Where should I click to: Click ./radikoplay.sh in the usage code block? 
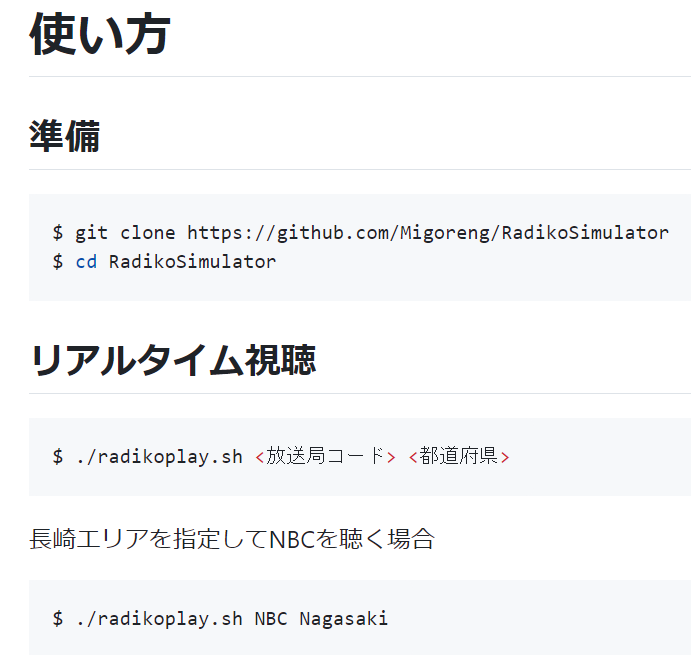coord(159,457)
